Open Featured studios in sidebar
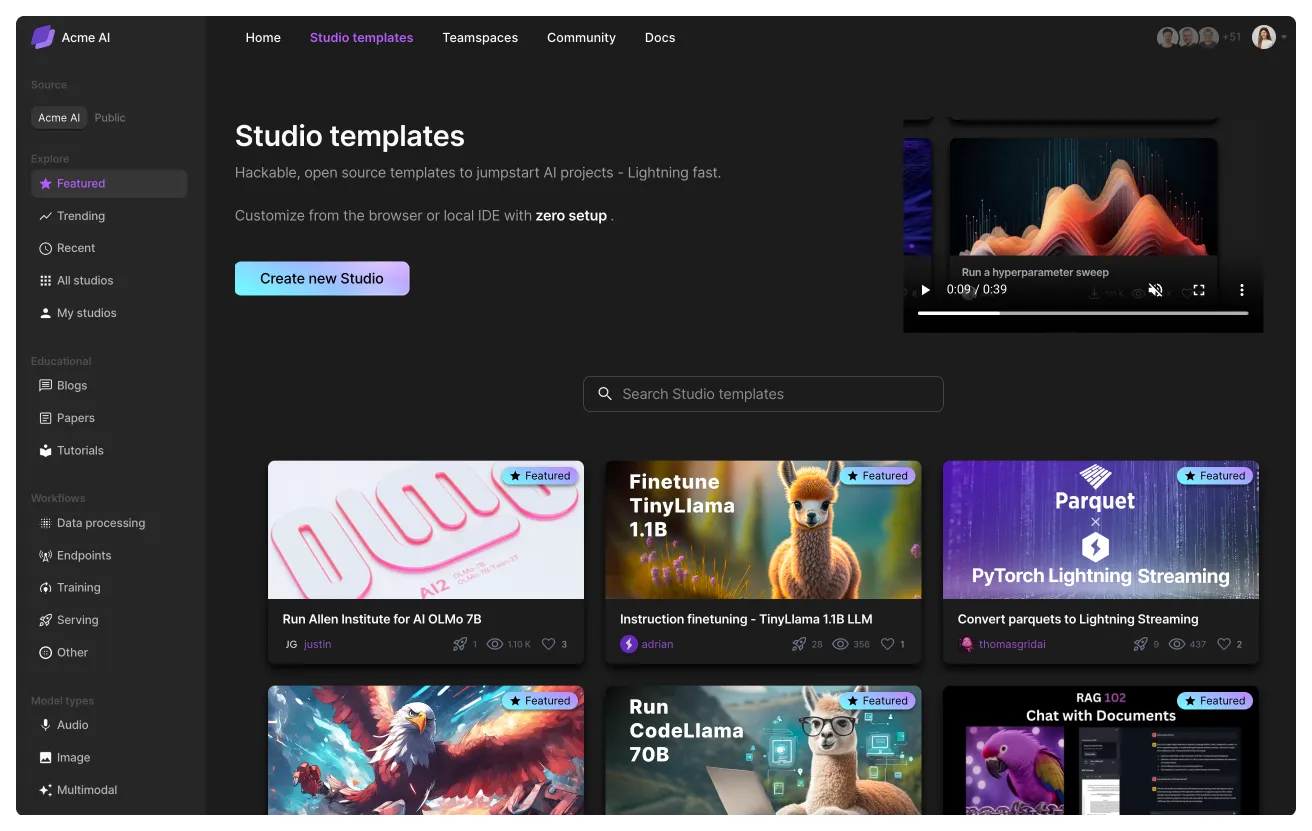1312x831 pixels. 109,184
